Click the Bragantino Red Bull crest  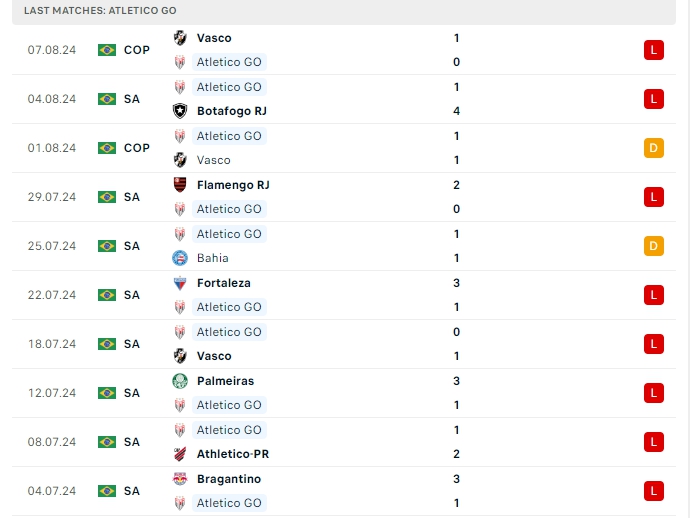pos(180,479)
